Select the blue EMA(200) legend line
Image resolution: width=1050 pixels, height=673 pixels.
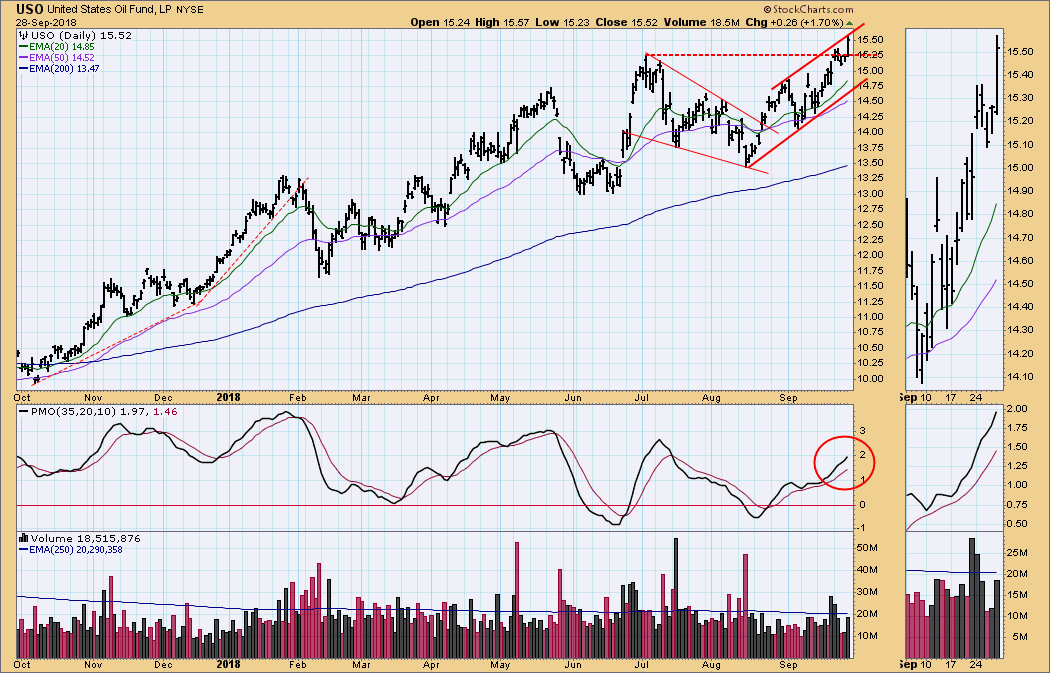(24, 68)
